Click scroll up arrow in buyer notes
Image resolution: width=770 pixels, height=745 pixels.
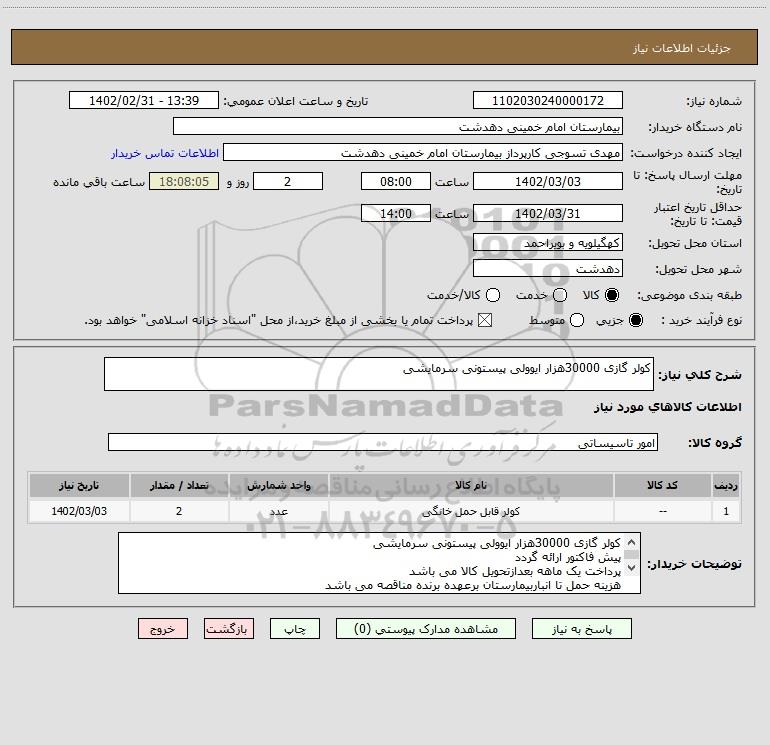[x=632, y=542]
